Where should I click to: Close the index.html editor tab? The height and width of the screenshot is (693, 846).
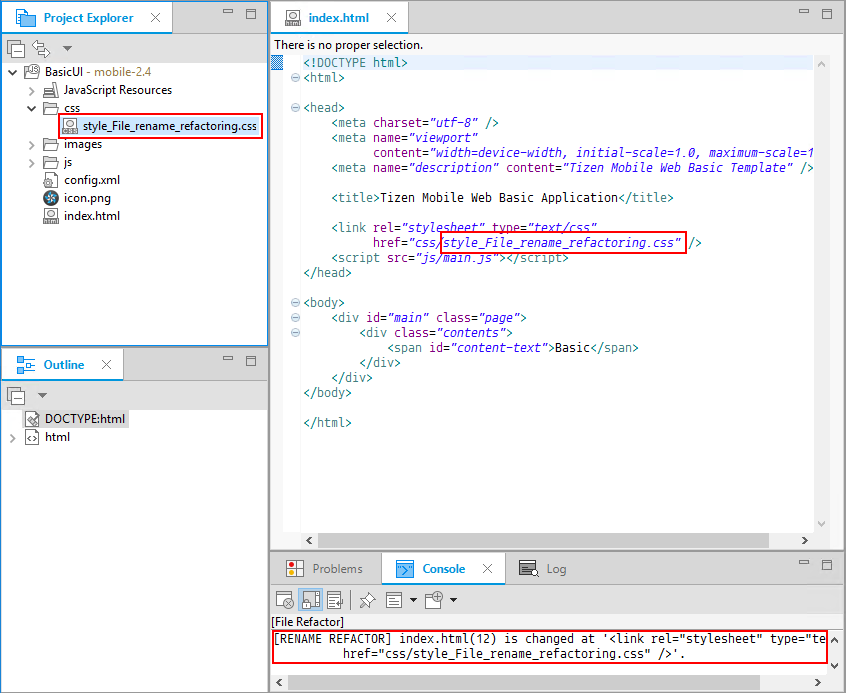pyautogui.click(x=390, y=18)
